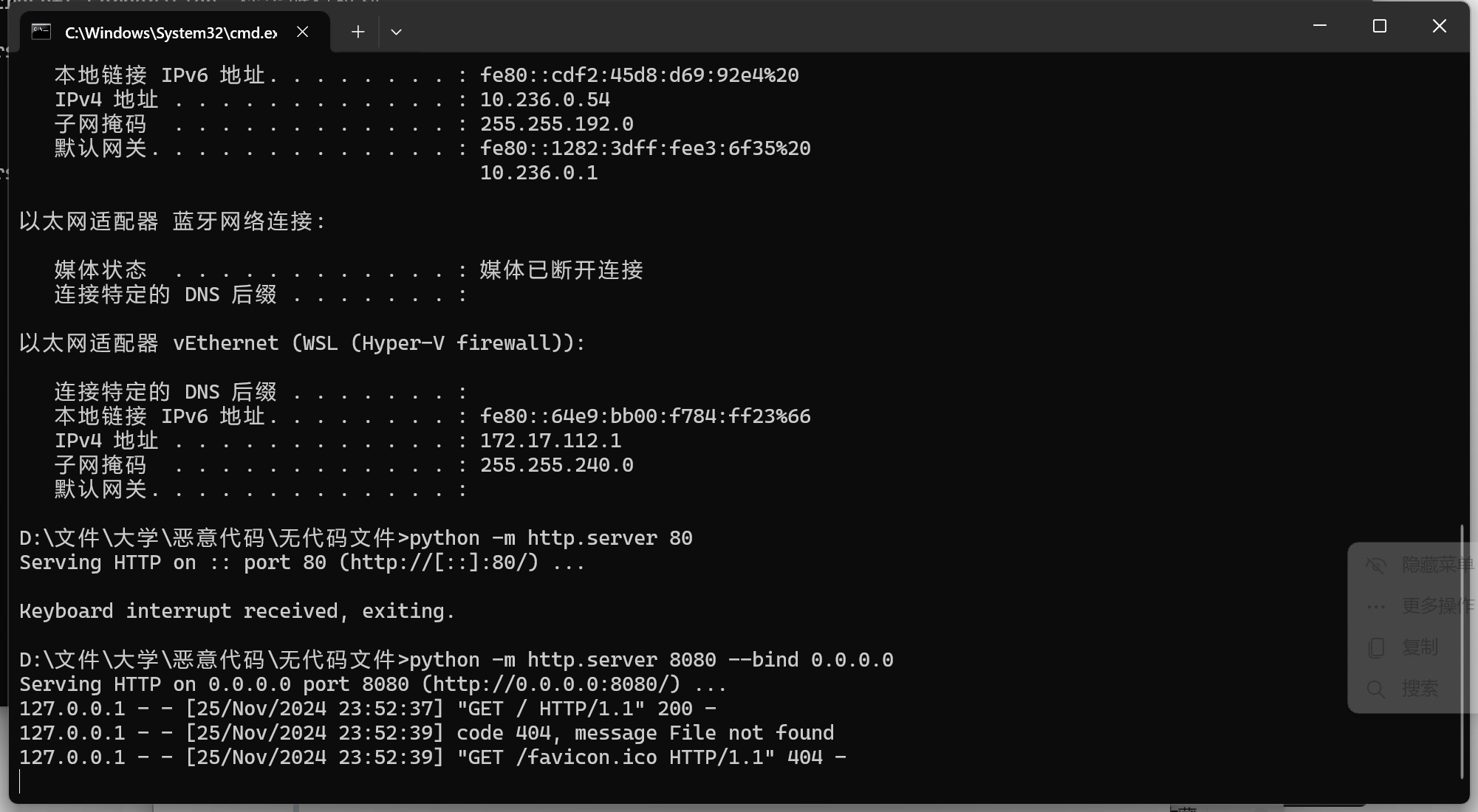This screenshot has width=1478, height=812.
Task: Choose the 隐藏菜单 menu entry text
Action: [1437, 565]
